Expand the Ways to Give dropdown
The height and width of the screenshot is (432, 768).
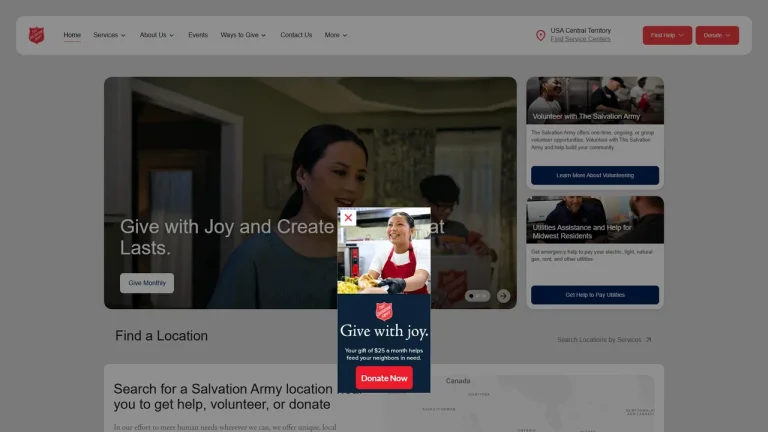point(243,35)
